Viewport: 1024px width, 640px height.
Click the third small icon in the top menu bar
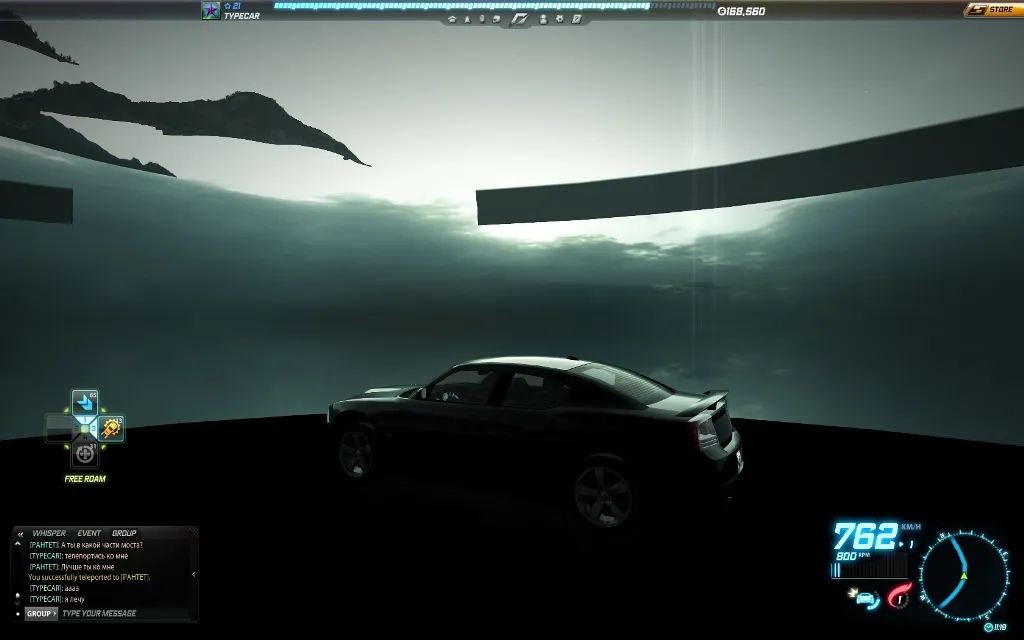(x=482, y=20)
